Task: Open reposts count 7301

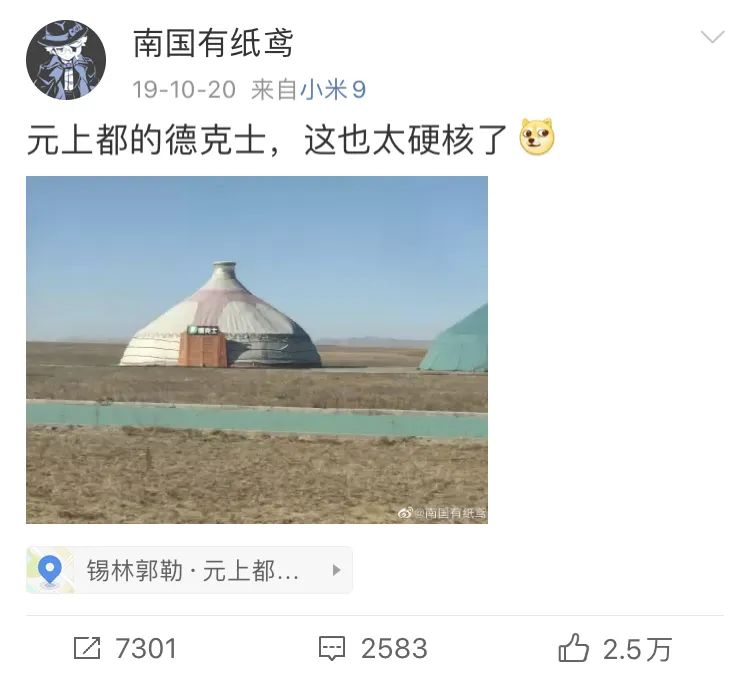Action: point(146,648)
